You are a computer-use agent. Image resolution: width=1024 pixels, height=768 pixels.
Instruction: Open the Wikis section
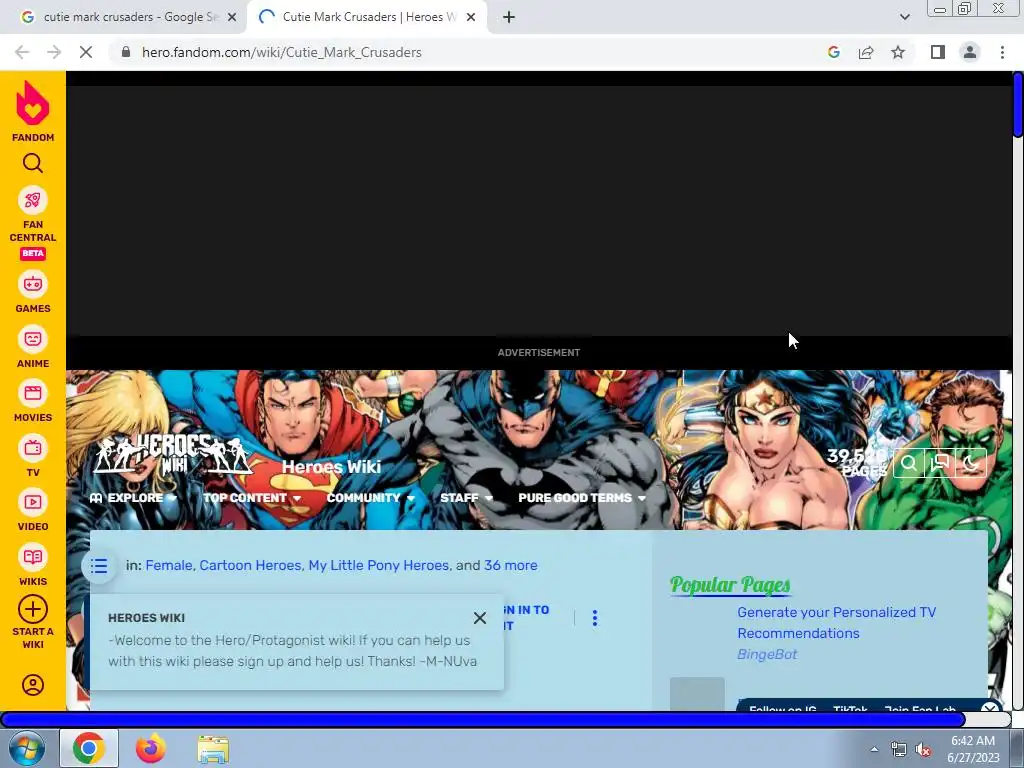[33, 565]
